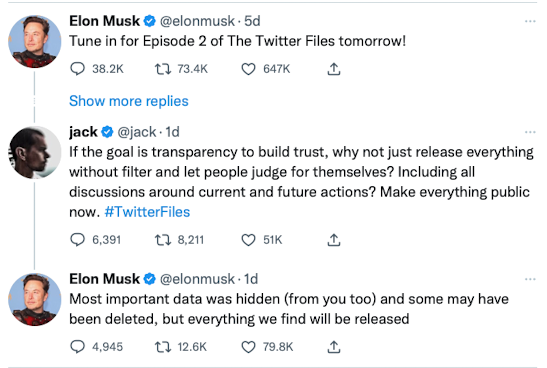View jack's profile picture

click(35, 152)
